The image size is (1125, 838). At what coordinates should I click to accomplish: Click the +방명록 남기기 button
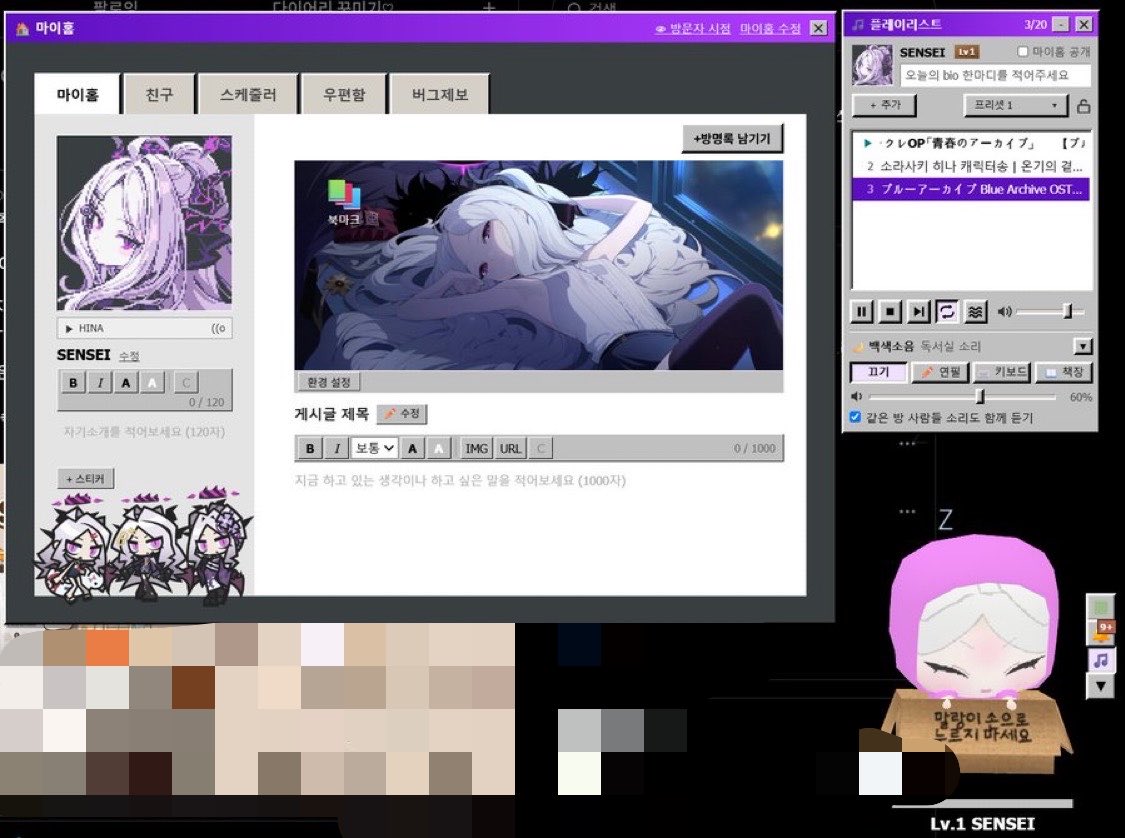click(x=732, y=138)
